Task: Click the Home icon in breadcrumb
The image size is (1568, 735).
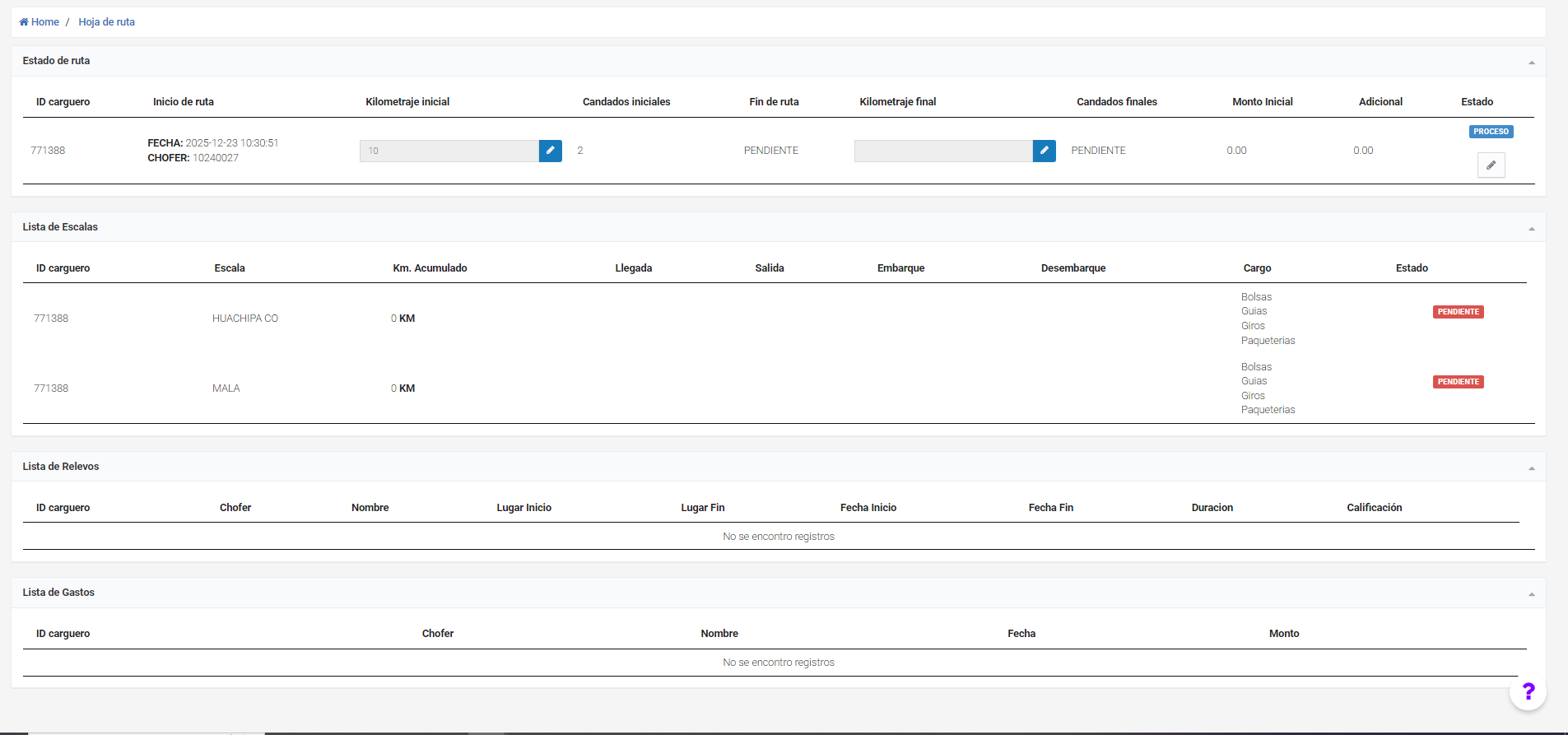Action: (x=24, y=22)
